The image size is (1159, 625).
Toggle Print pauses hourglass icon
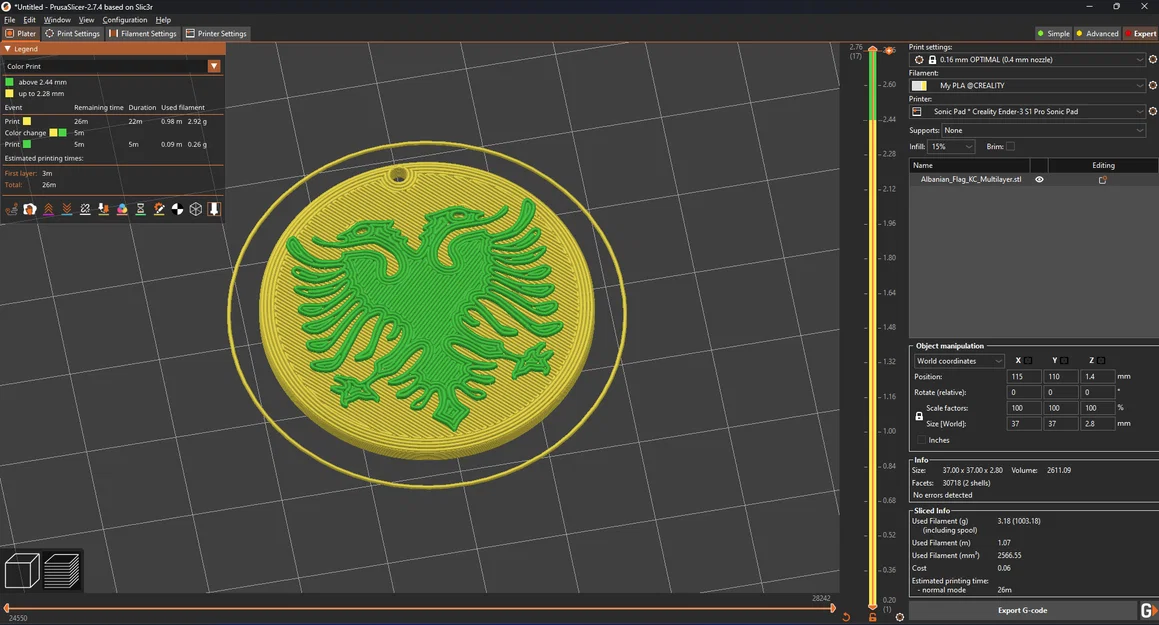(x=140, y=209)
